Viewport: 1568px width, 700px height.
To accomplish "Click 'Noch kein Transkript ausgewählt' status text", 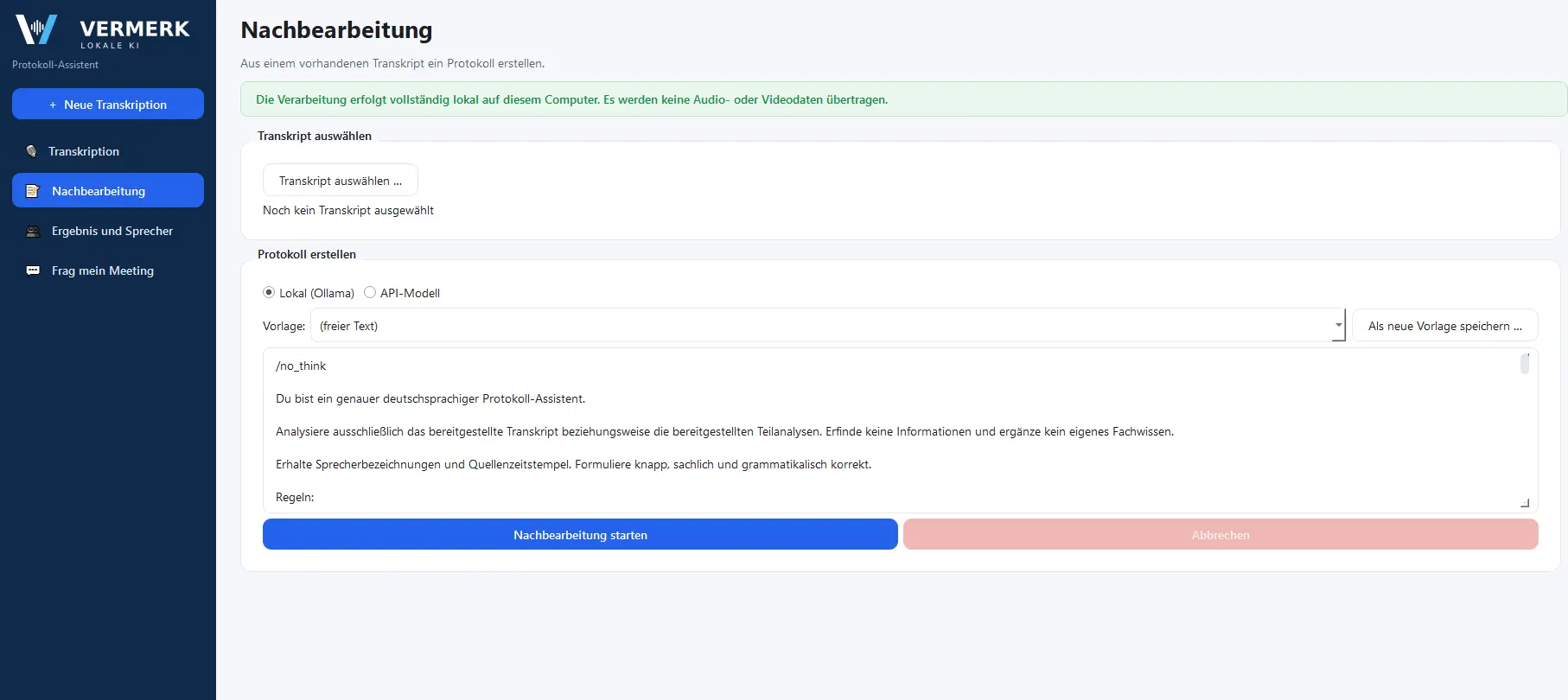I will 348,210.
